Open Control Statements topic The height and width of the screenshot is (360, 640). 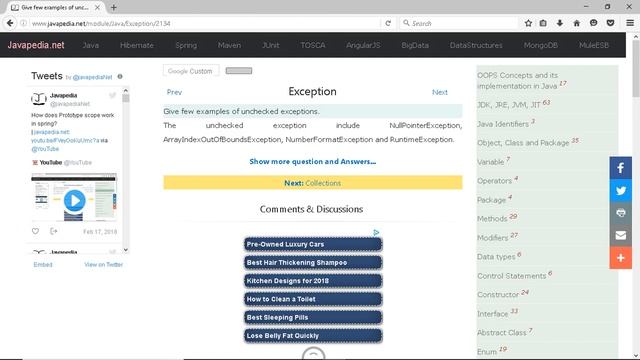(511, 276)
